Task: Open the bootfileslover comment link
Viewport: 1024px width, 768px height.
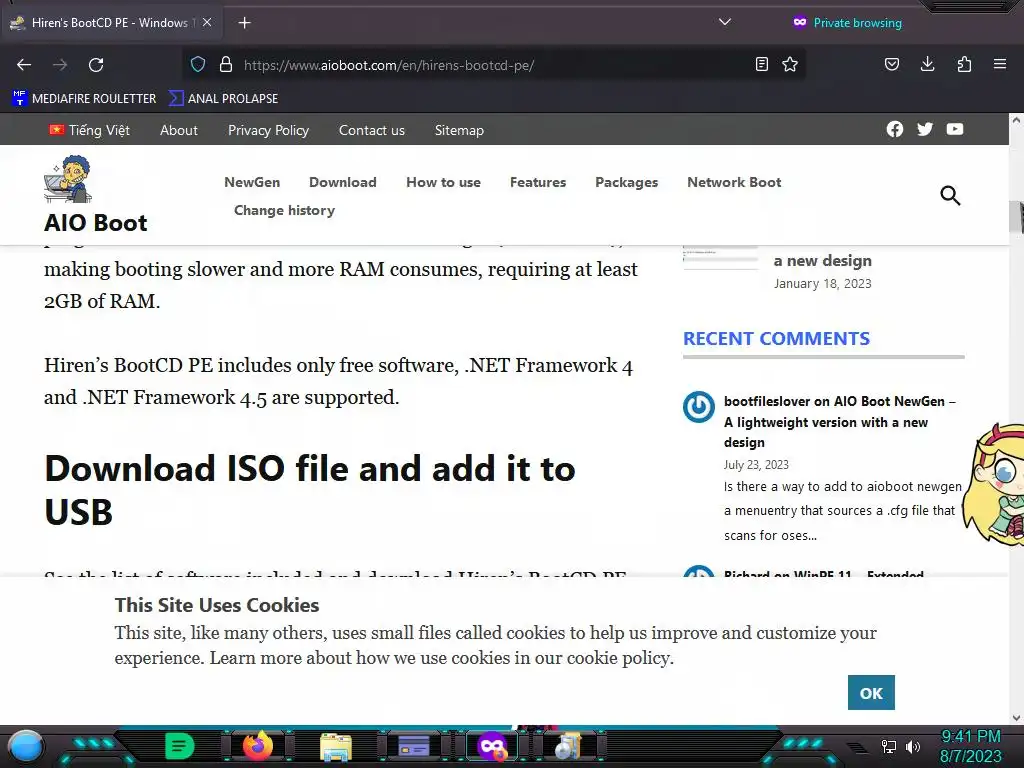Action: [x=839, y=422]
